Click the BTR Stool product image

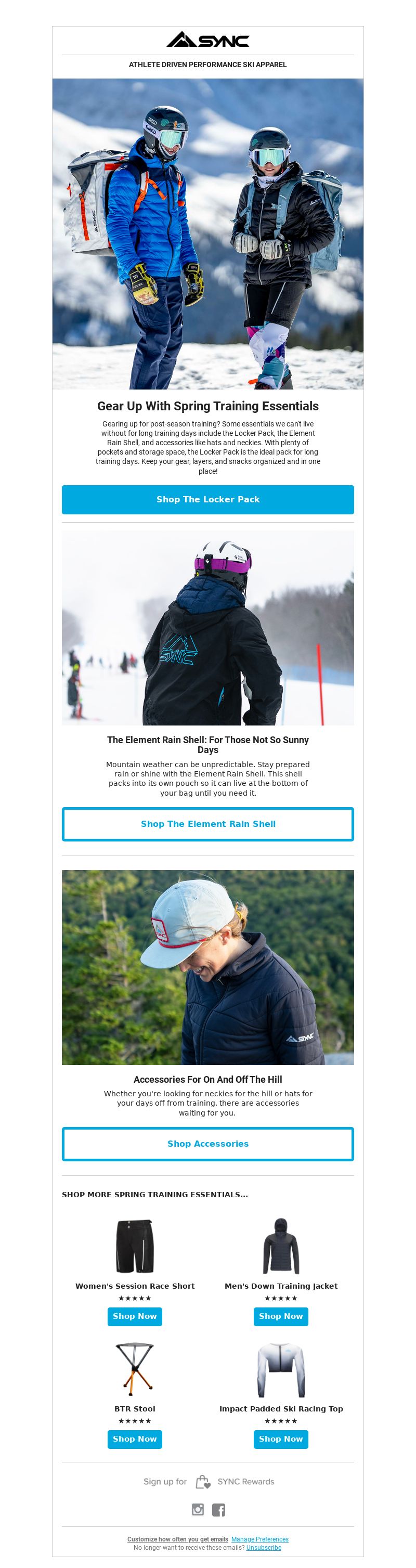point(135,1369)
